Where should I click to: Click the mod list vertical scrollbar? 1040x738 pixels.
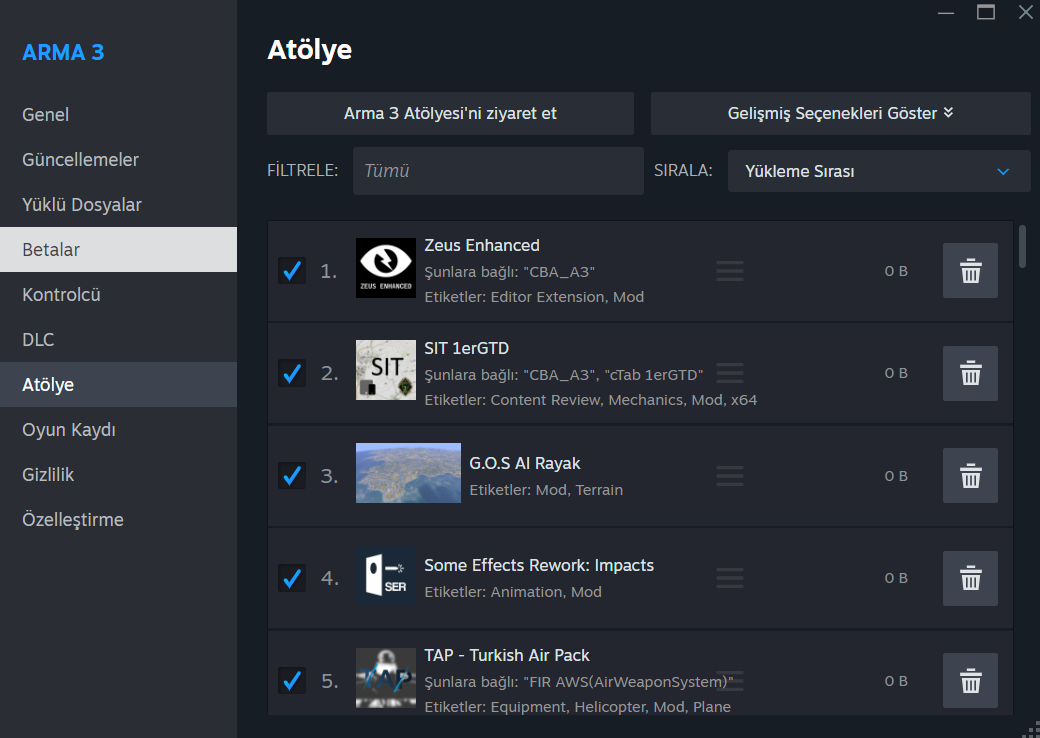(x=1022, y=246)
